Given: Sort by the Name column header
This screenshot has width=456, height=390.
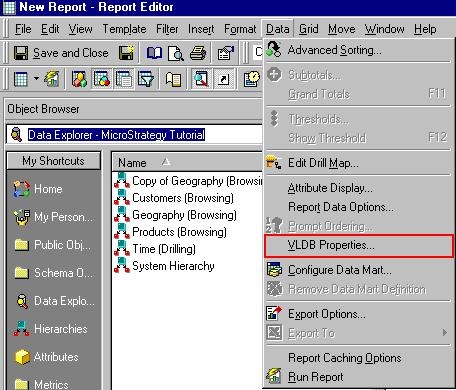Looking at the screenshot, I should click(x=187, y=163).
